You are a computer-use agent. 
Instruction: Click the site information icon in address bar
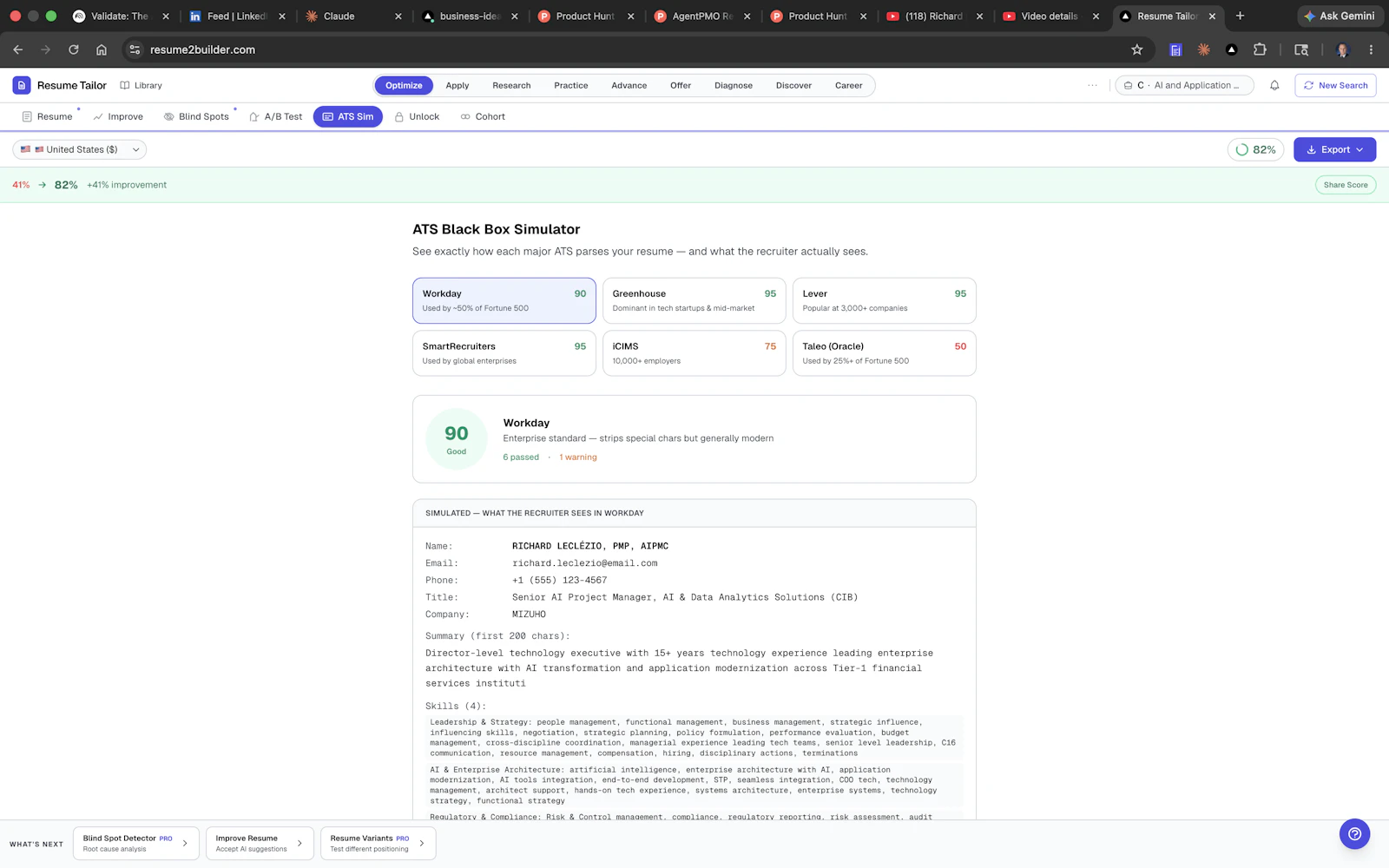135,49
